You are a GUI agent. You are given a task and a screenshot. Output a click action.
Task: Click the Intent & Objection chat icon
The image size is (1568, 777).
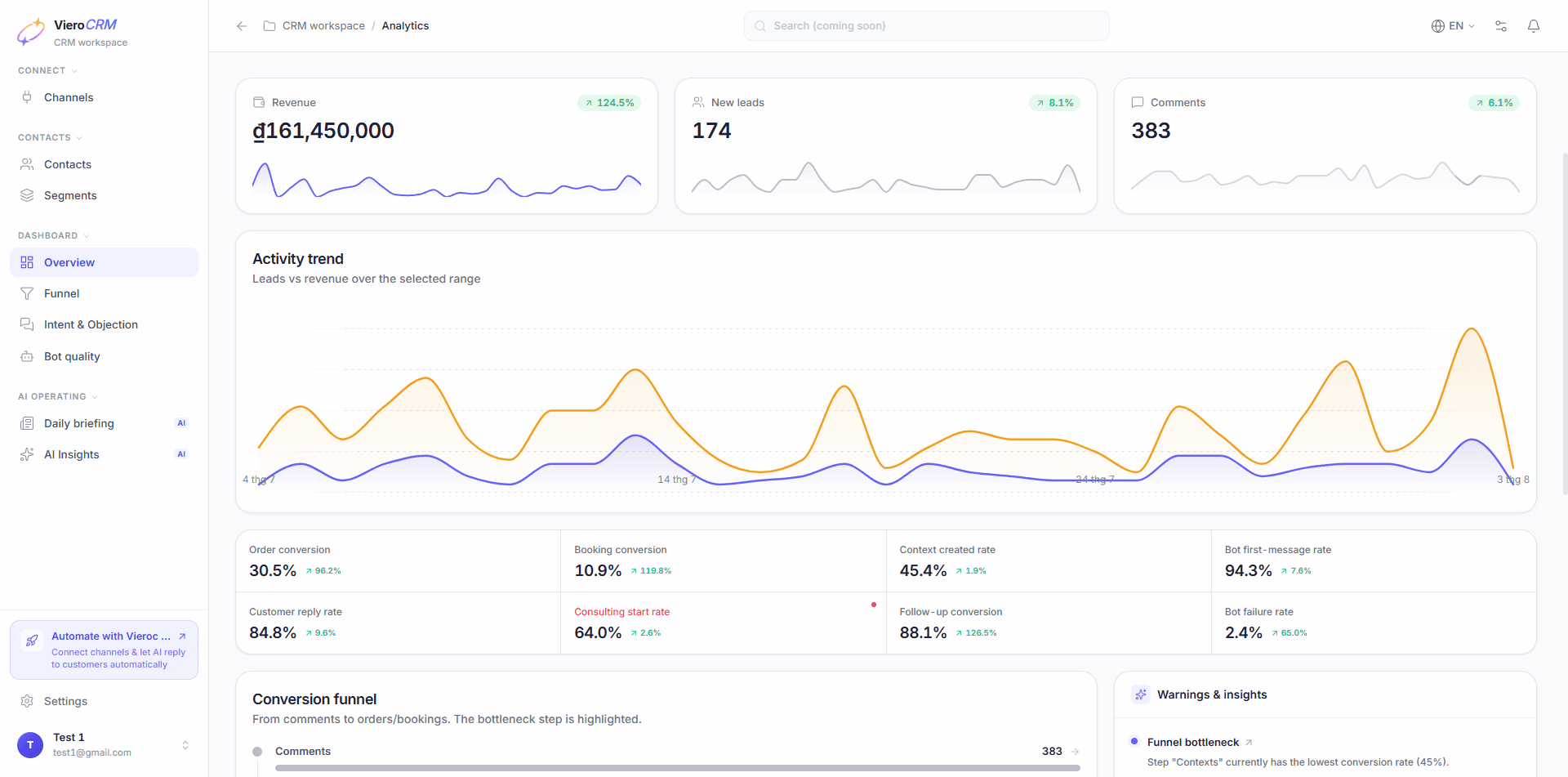27,324
